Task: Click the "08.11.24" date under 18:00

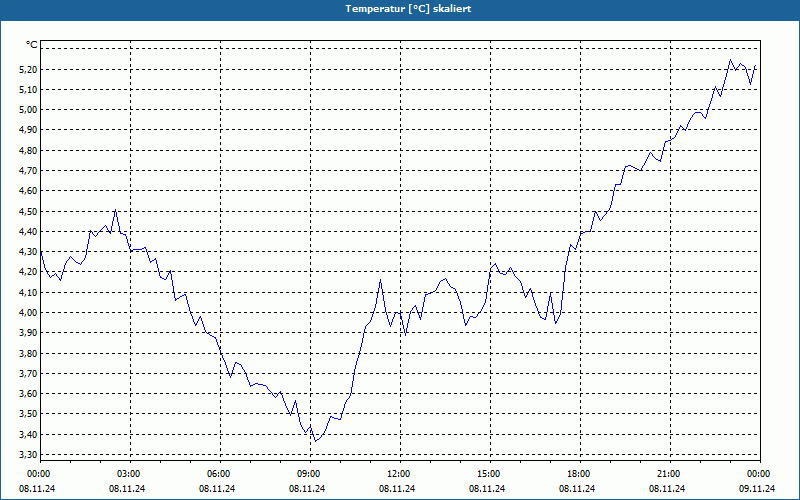Action: coord(577,489)
